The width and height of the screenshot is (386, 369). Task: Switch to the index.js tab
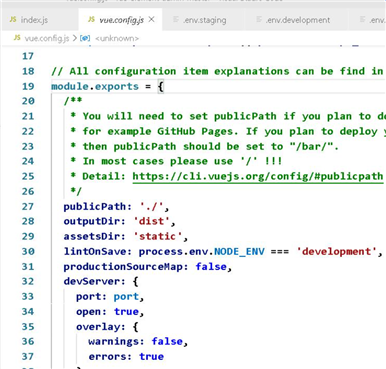34,20
